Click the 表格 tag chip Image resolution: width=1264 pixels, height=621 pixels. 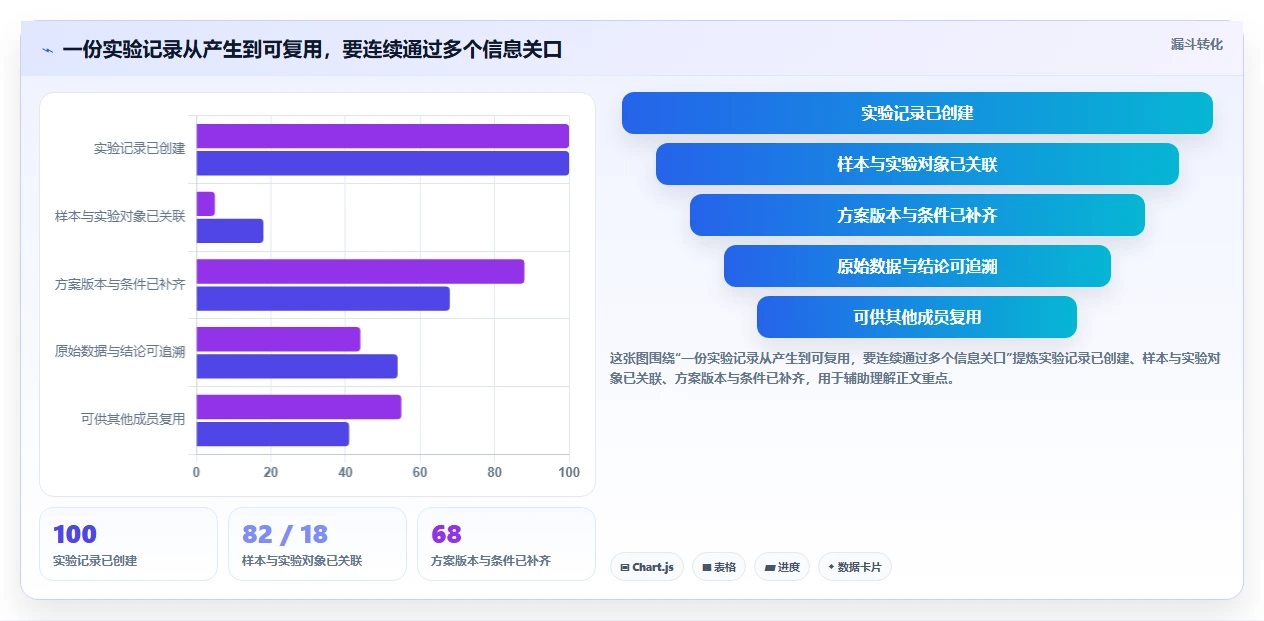(719, 567)
